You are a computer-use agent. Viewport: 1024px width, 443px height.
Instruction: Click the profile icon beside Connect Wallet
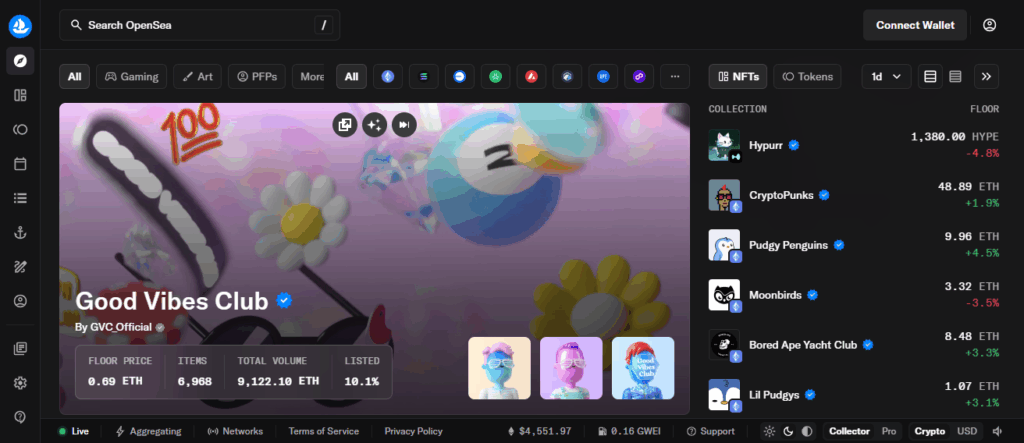click(x=990, y=25)
